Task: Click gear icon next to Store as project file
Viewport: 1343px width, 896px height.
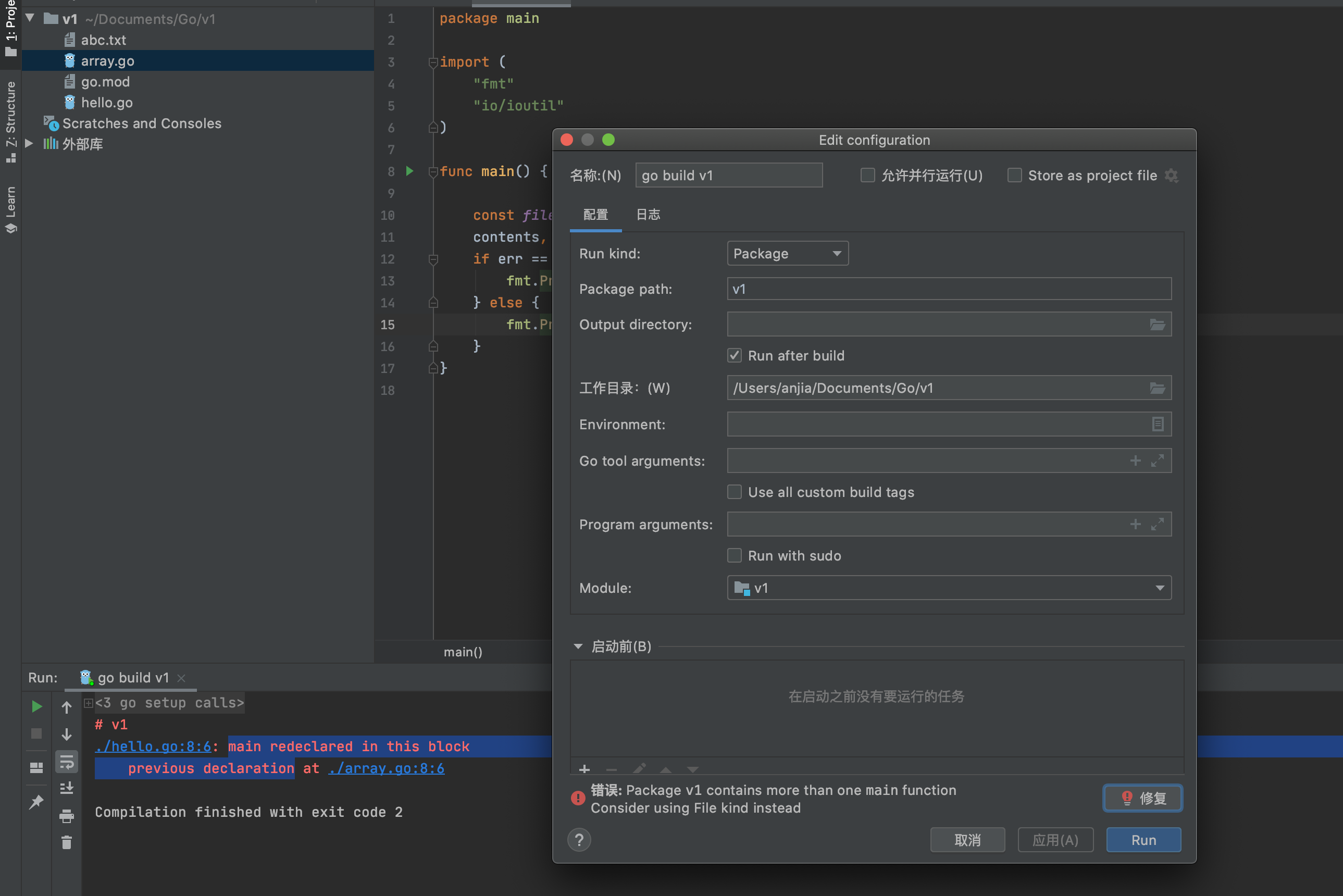Action: (x=1171, y=176)
